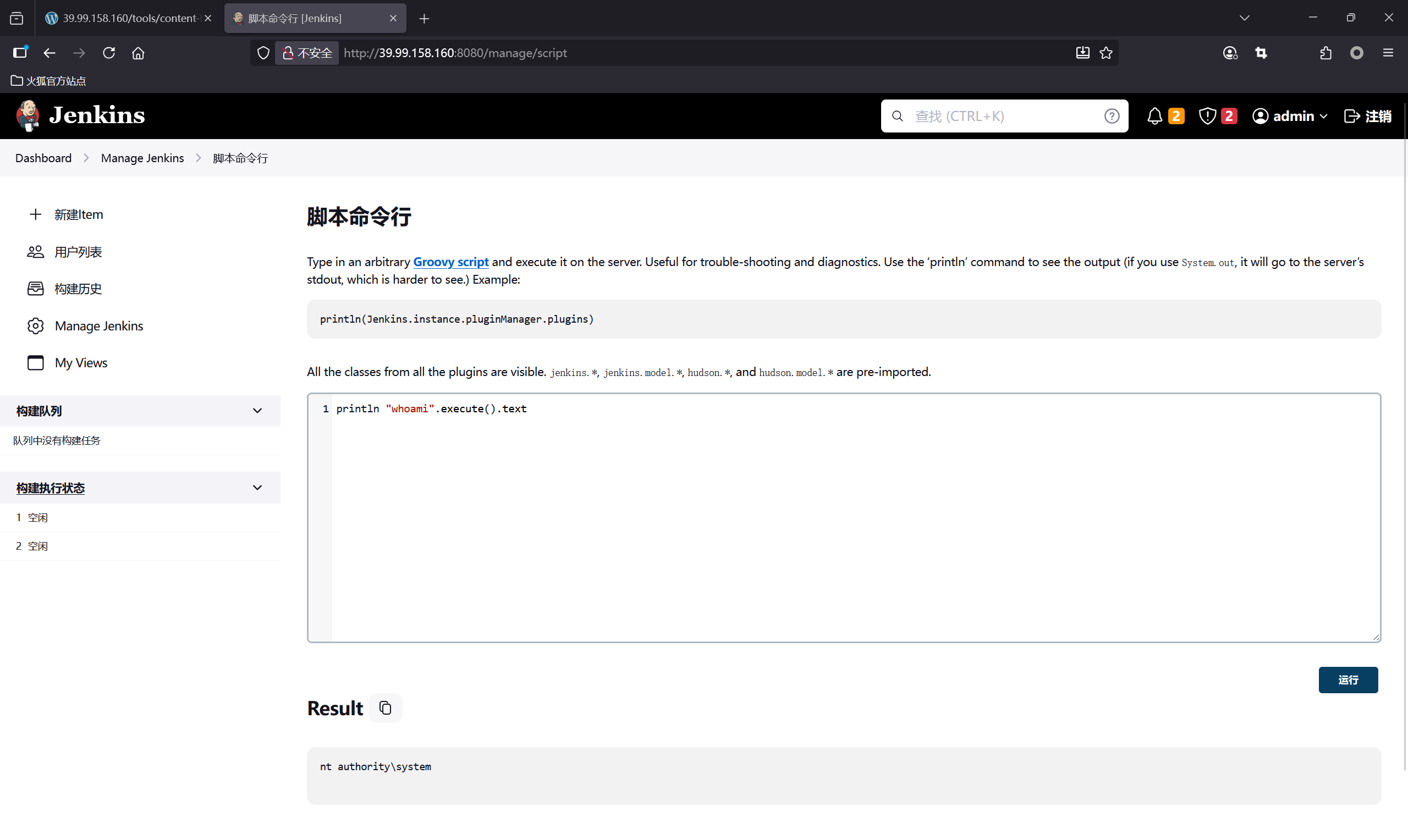
Task: Collapse the 构建队列 panel
Action: coord(257,410)
